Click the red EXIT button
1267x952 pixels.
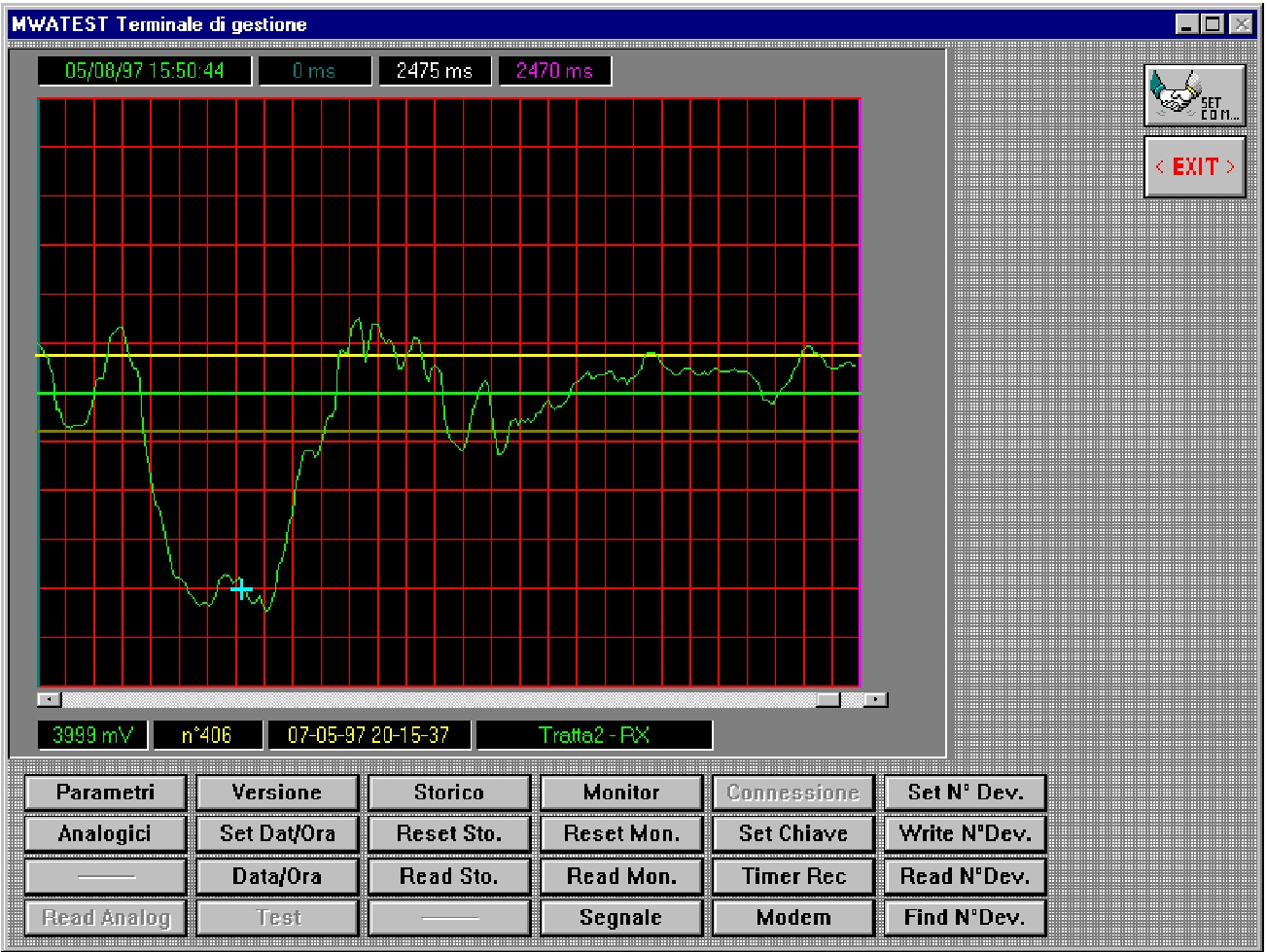1195,166
